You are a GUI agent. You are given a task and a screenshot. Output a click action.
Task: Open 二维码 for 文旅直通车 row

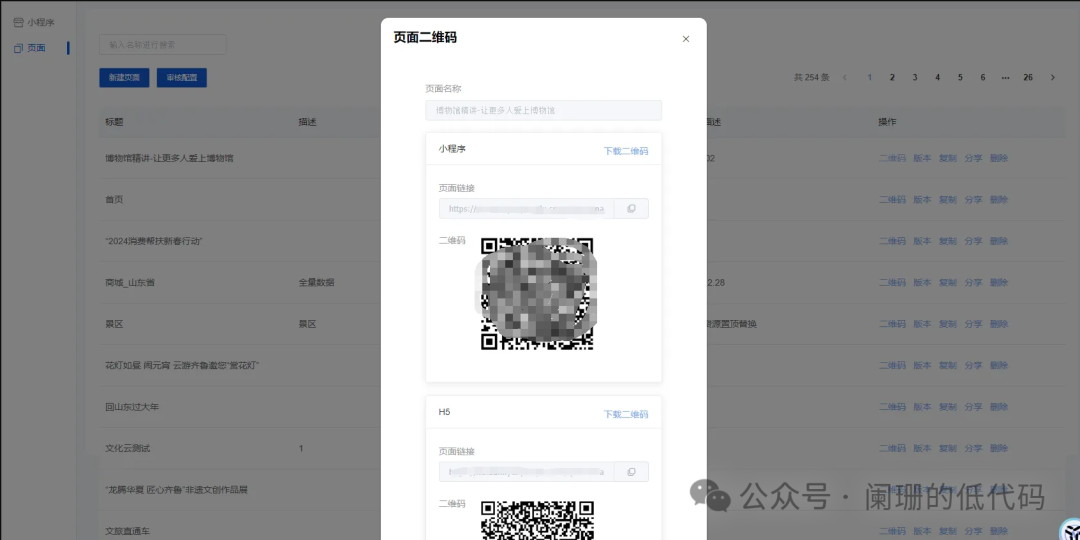pos(892,531)
